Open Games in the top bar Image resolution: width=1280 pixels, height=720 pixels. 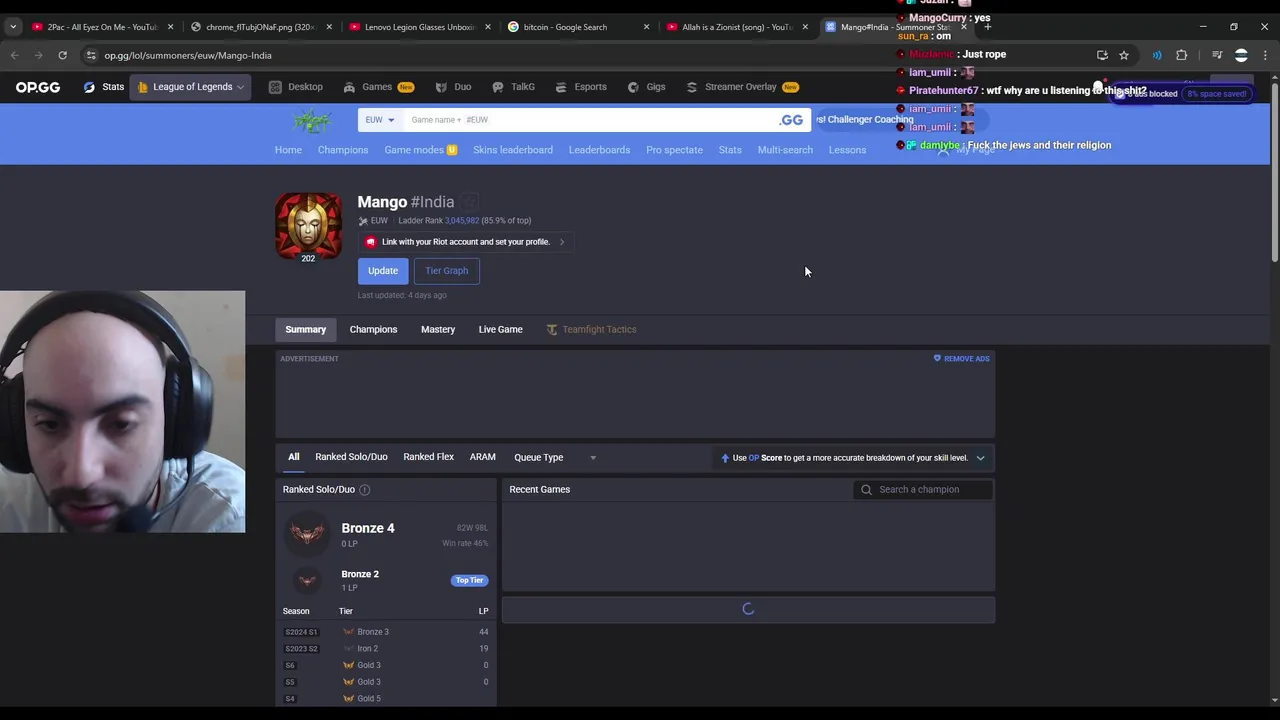coord(378,87)
